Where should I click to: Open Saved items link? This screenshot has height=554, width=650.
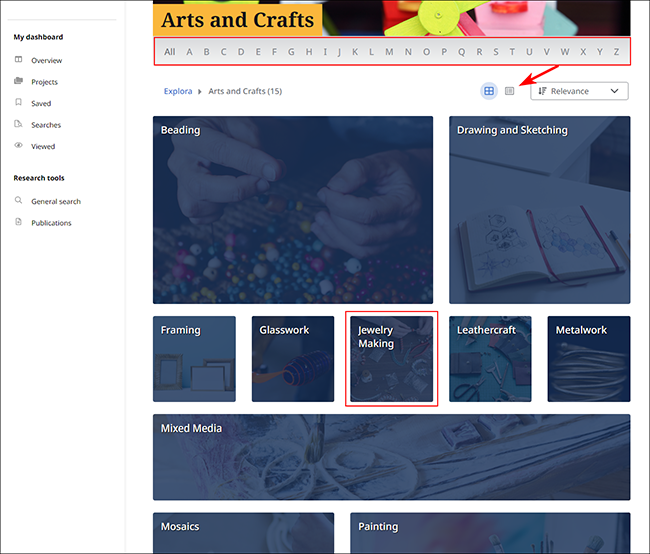(41, 104)
